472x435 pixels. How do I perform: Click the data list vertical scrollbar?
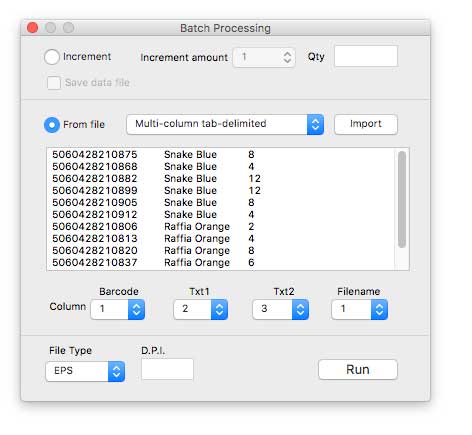(x=402, y=199)
